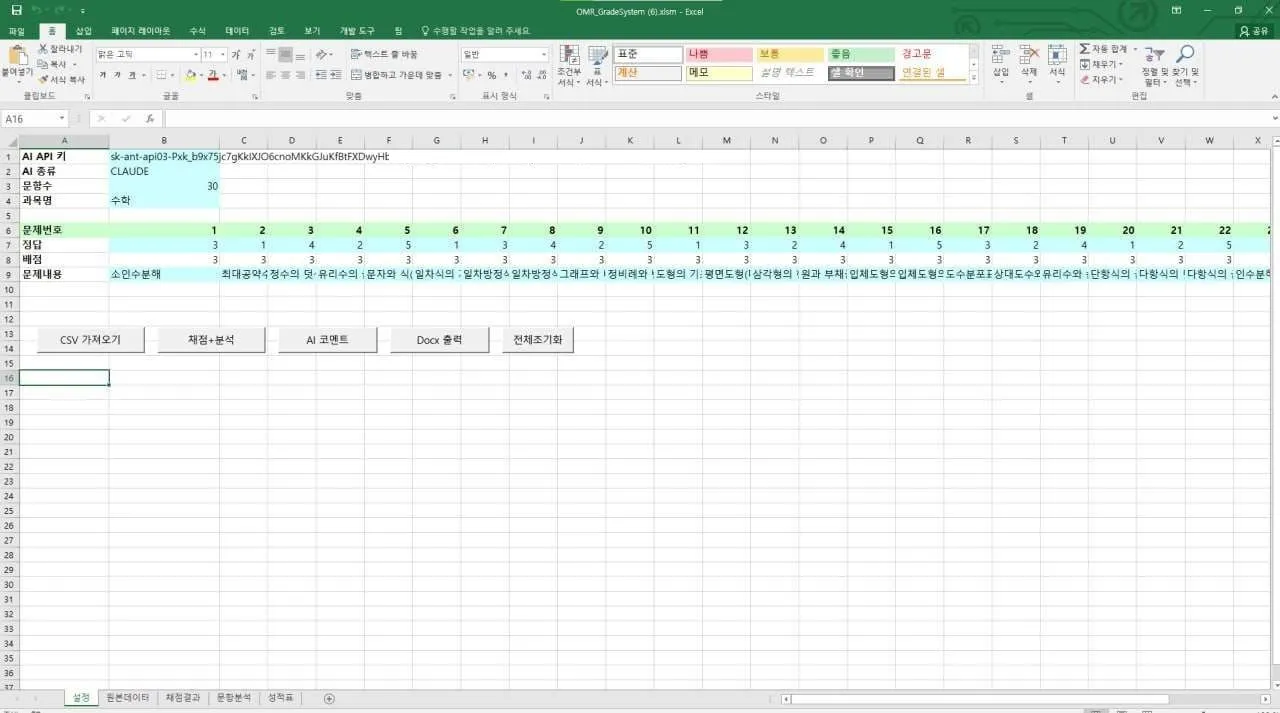Expand the cell styles gallery
The width and height of the screenshot is (1280, 713).
point(974,77)
